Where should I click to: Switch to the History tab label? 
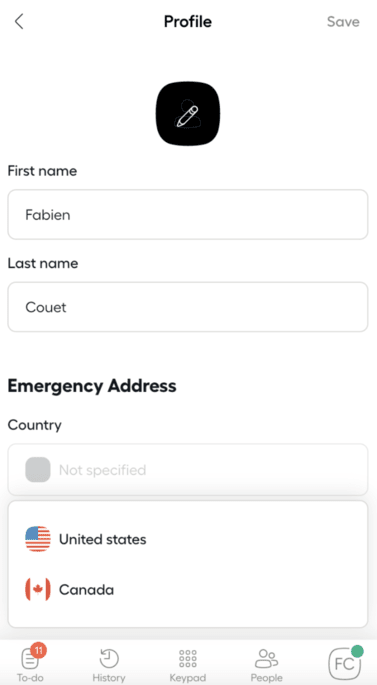[109, 678]
